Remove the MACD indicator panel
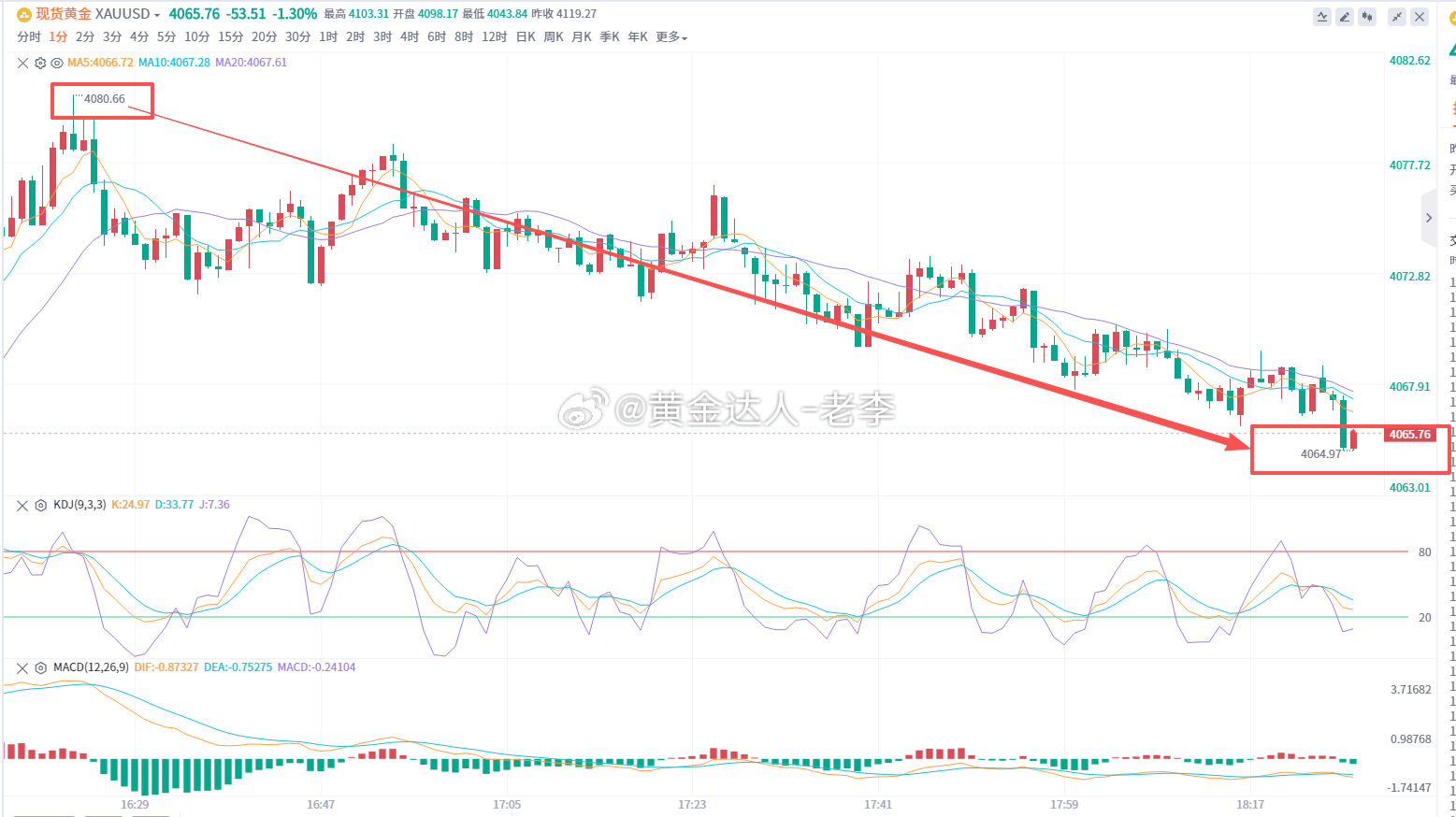Image resolution: width=1456 pixels, height=817 pixels. pos(22,667)
